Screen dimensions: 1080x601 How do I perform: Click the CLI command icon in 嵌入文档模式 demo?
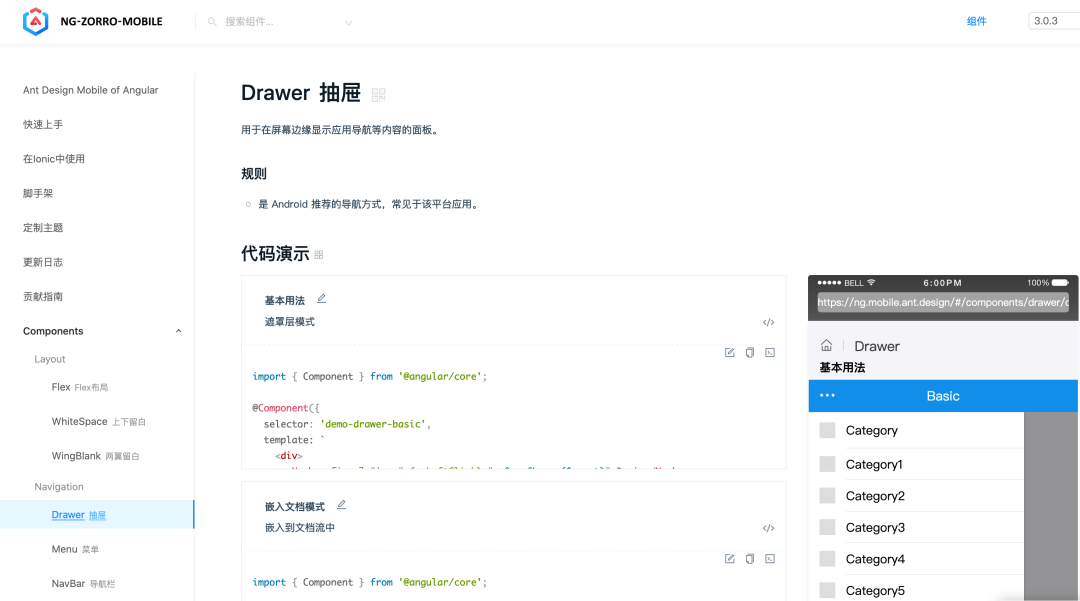770,558
